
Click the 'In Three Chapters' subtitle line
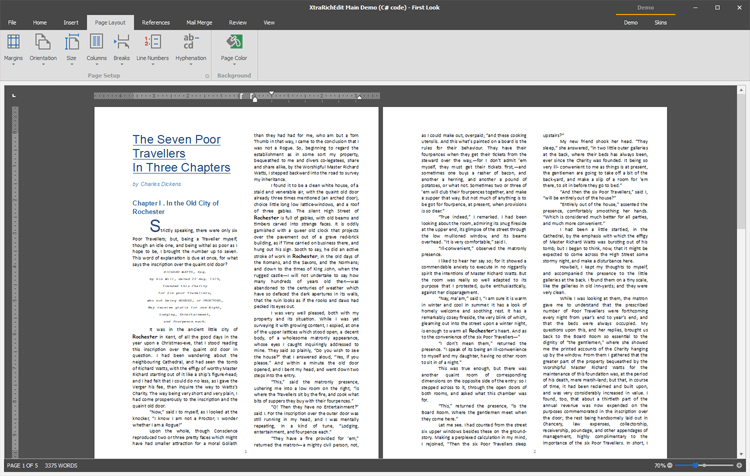181,167
